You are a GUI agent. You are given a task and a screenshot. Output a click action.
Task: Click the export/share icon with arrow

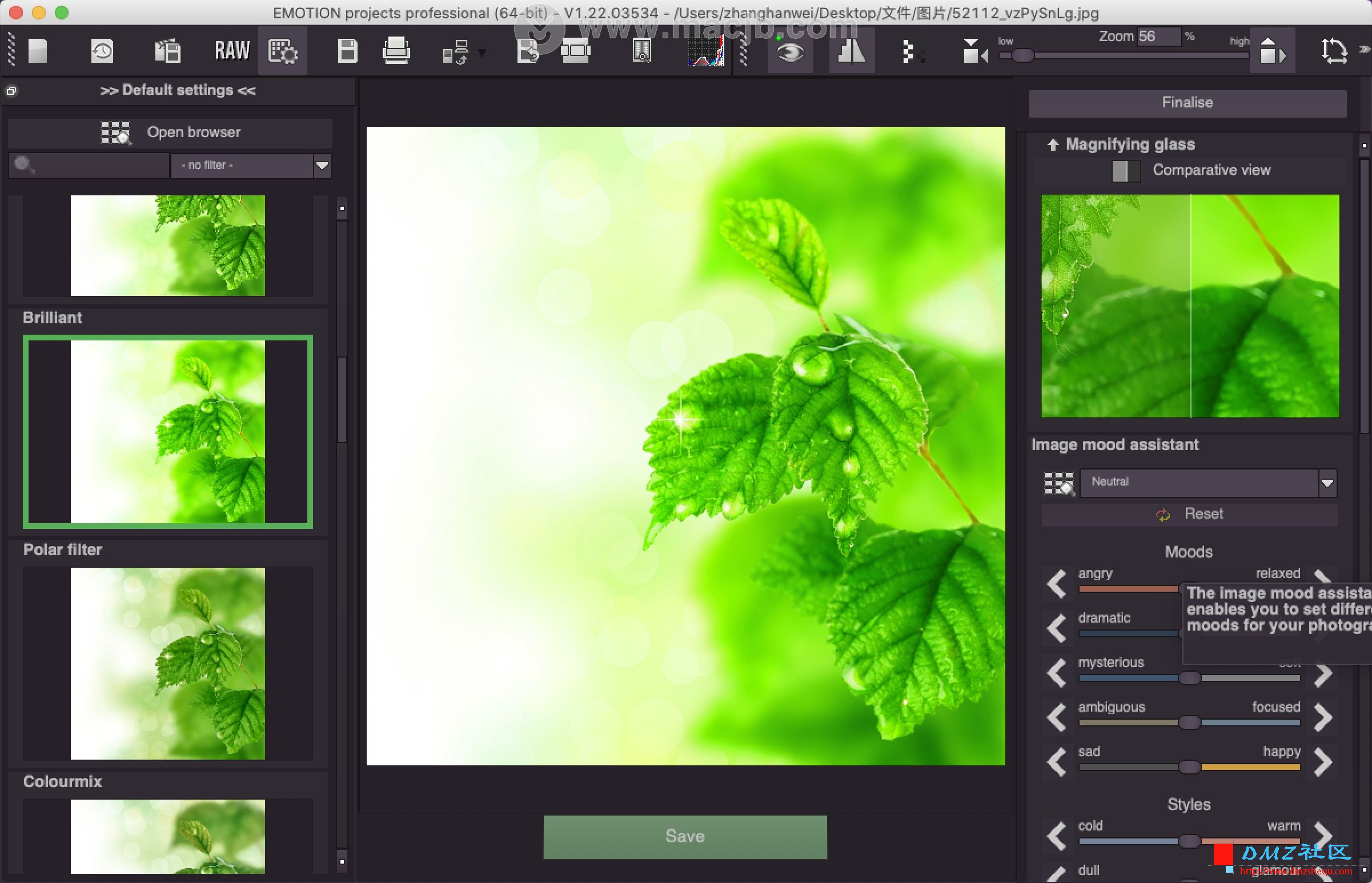[456, 51]
